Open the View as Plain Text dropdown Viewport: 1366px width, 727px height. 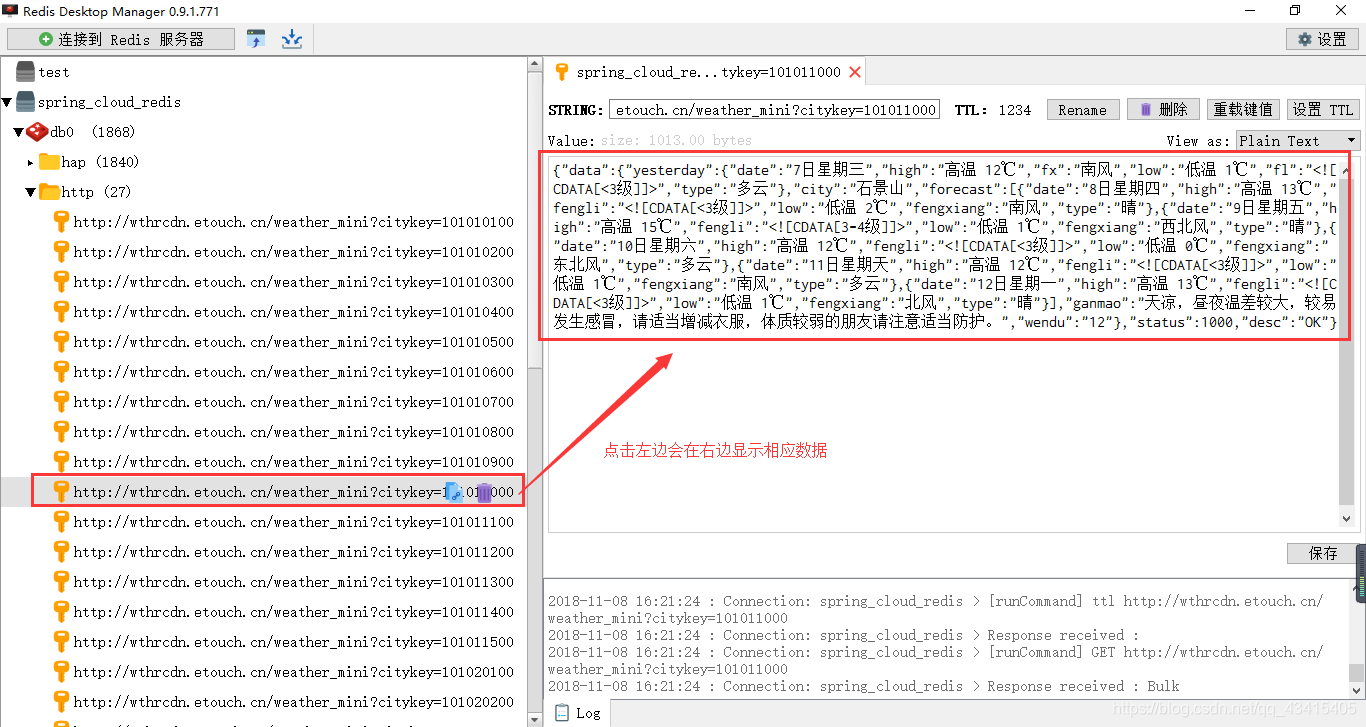click(x=1298, y=141)
